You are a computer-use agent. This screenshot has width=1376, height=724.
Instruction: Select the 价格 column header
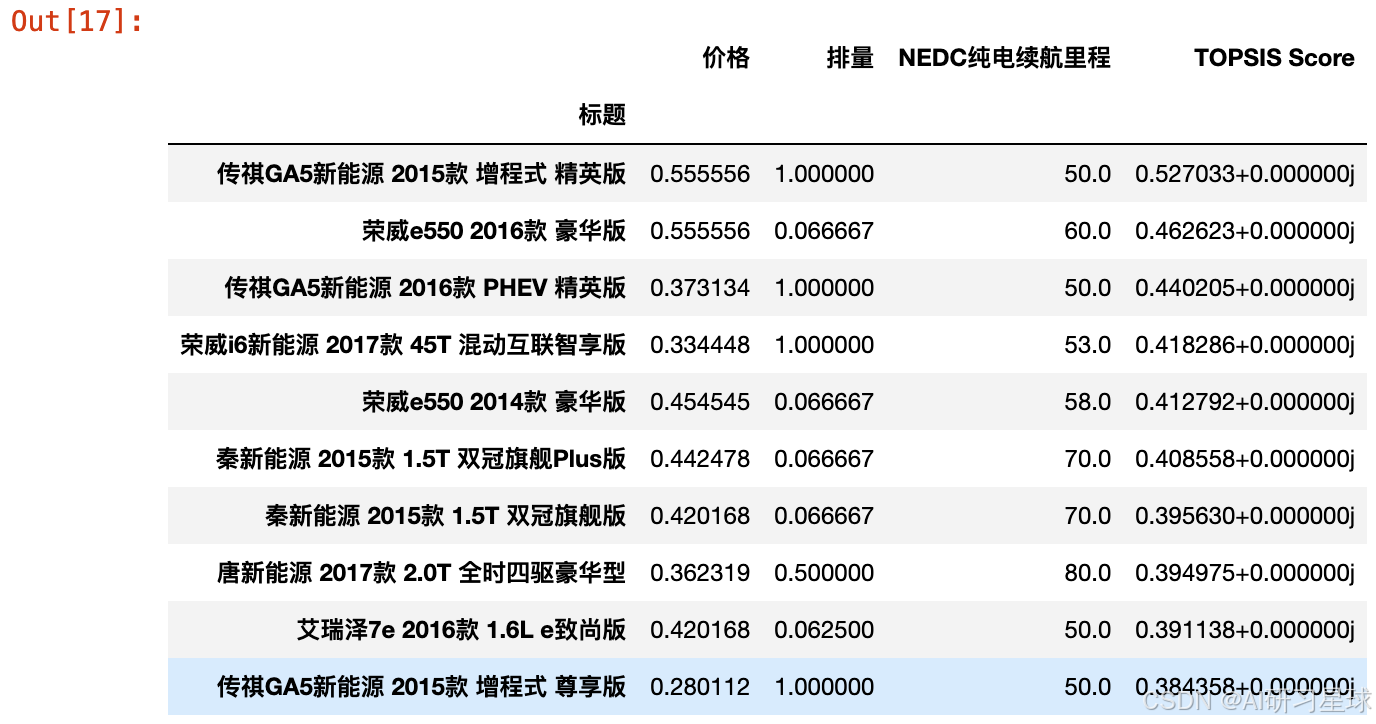click(726, 58)
